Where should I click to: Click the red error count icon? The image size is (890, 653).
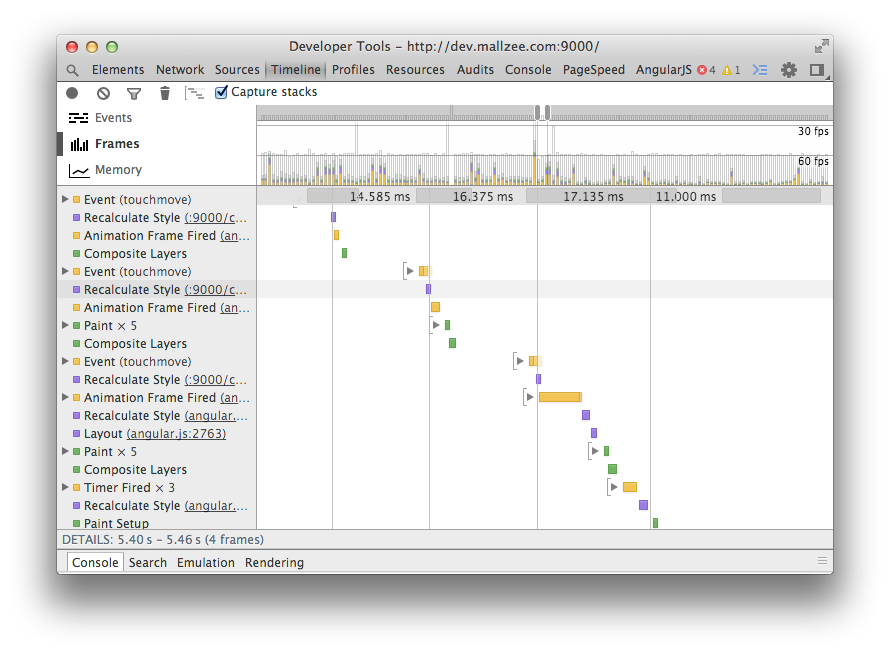(x=702, y=70)
